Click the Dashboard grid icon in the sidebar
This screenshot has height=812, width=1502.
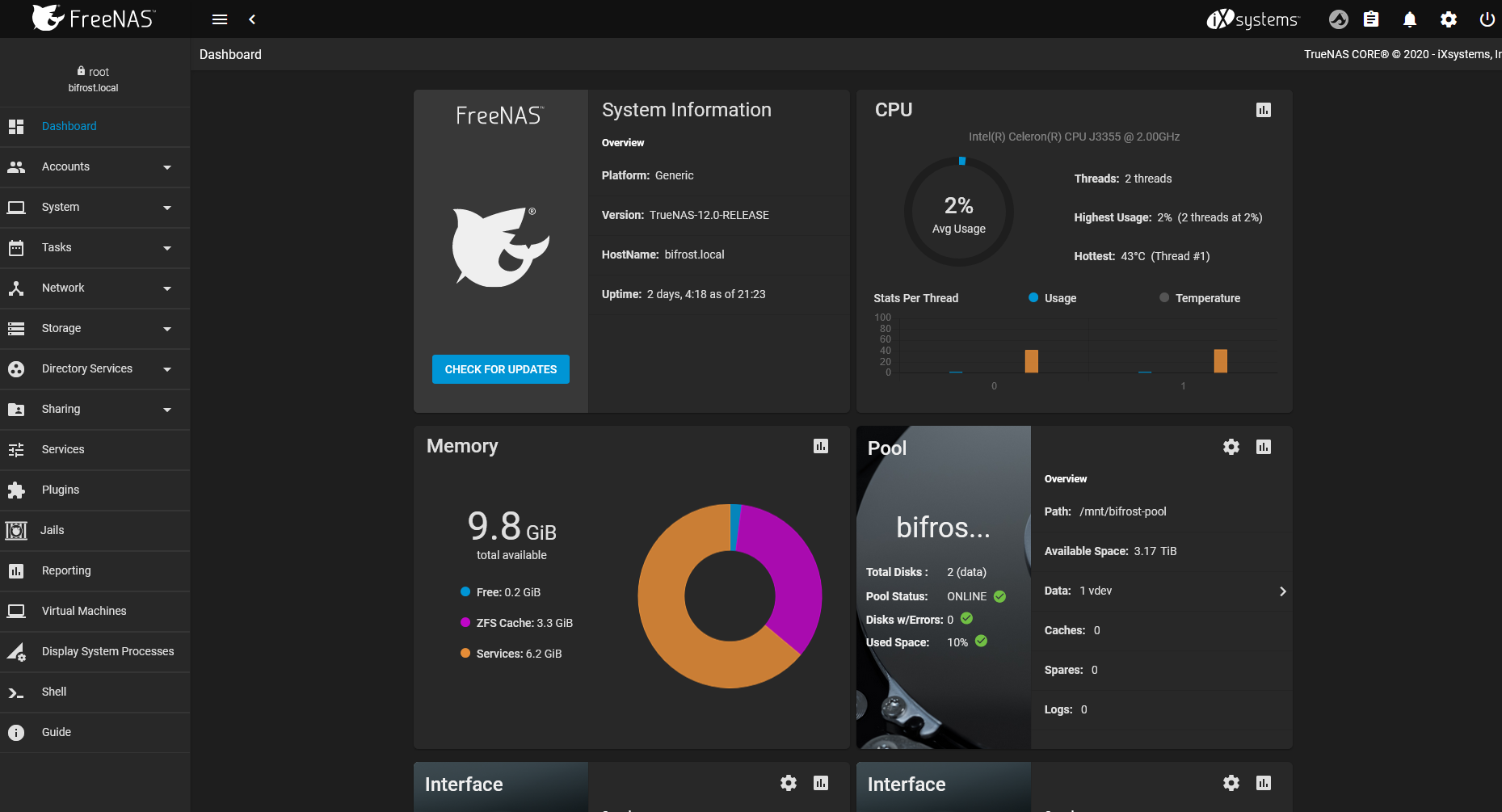click(x=16, y=127)
